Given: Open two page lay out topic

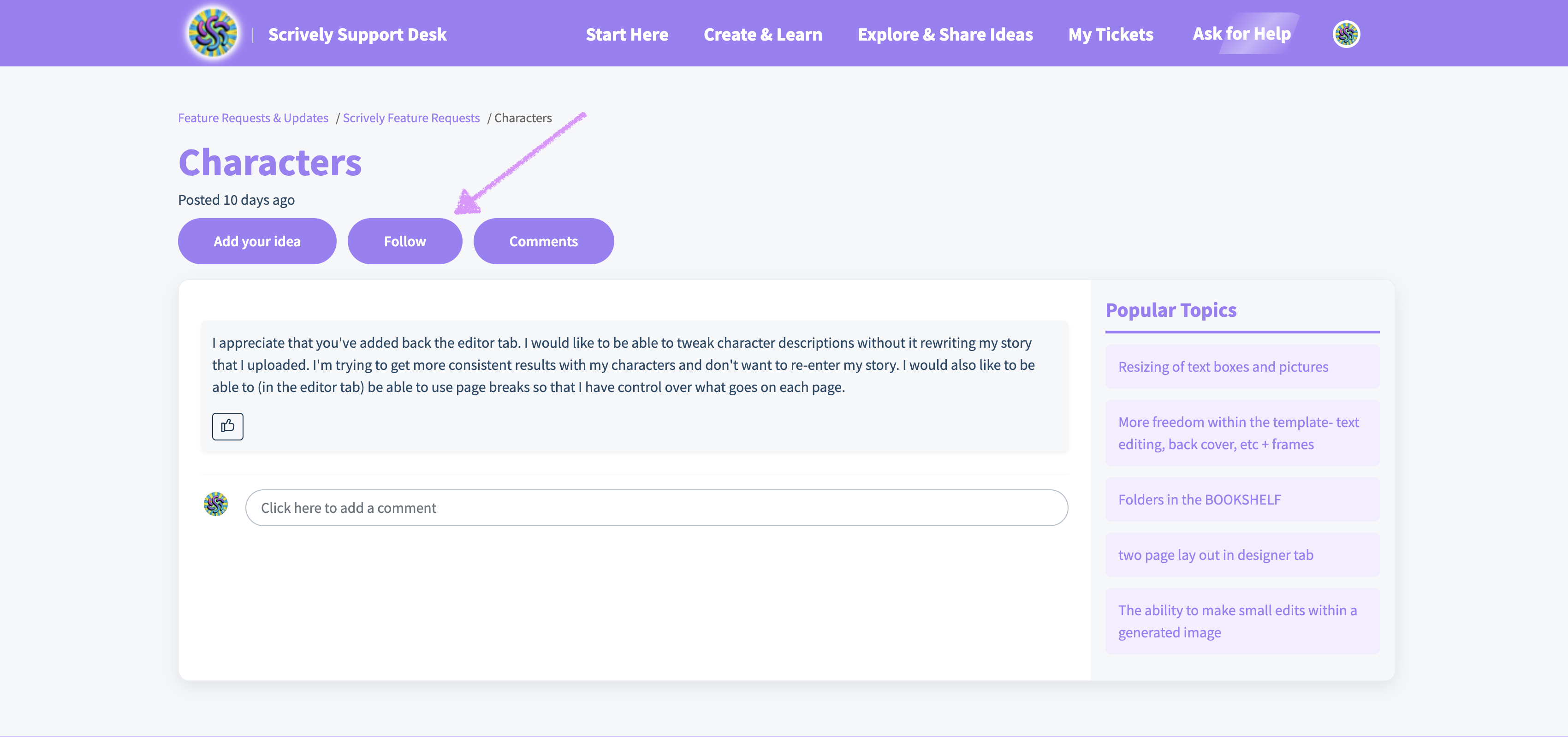Looking at the screenshot, I should click(x=1215, y=555).
